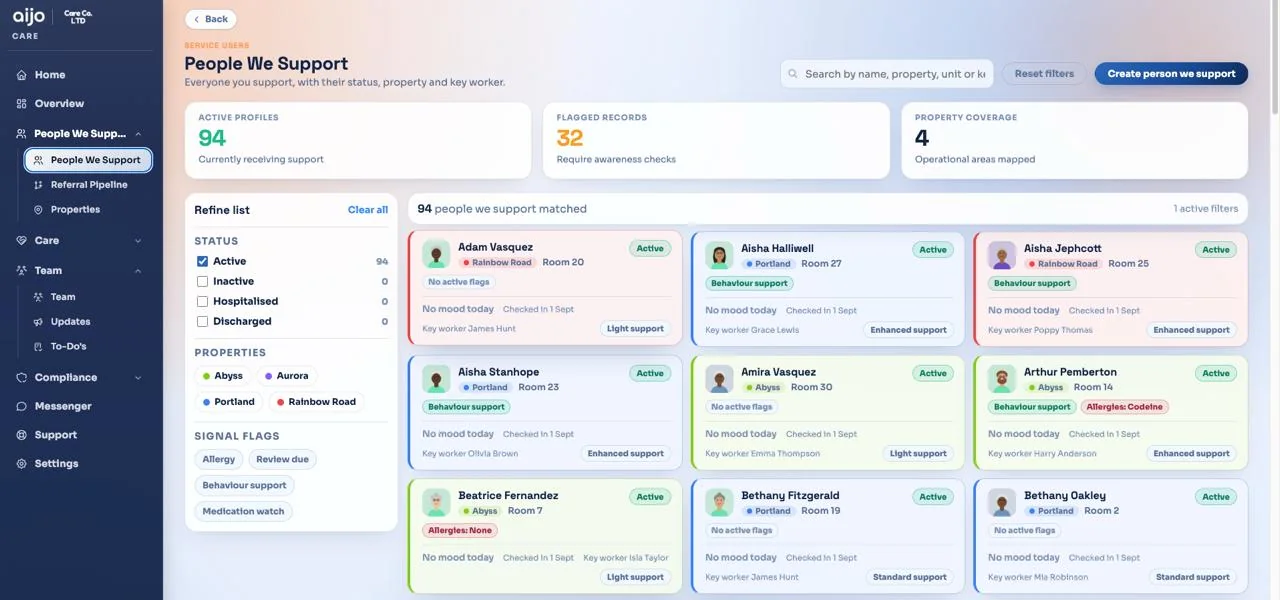Click the People We Support group icon

click(22, 134)
